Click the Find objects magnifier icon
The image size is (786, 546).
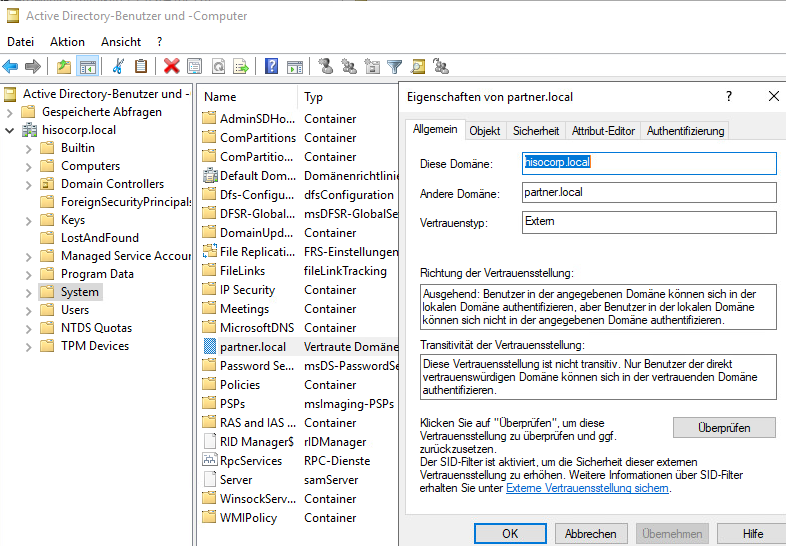(418, 66)
